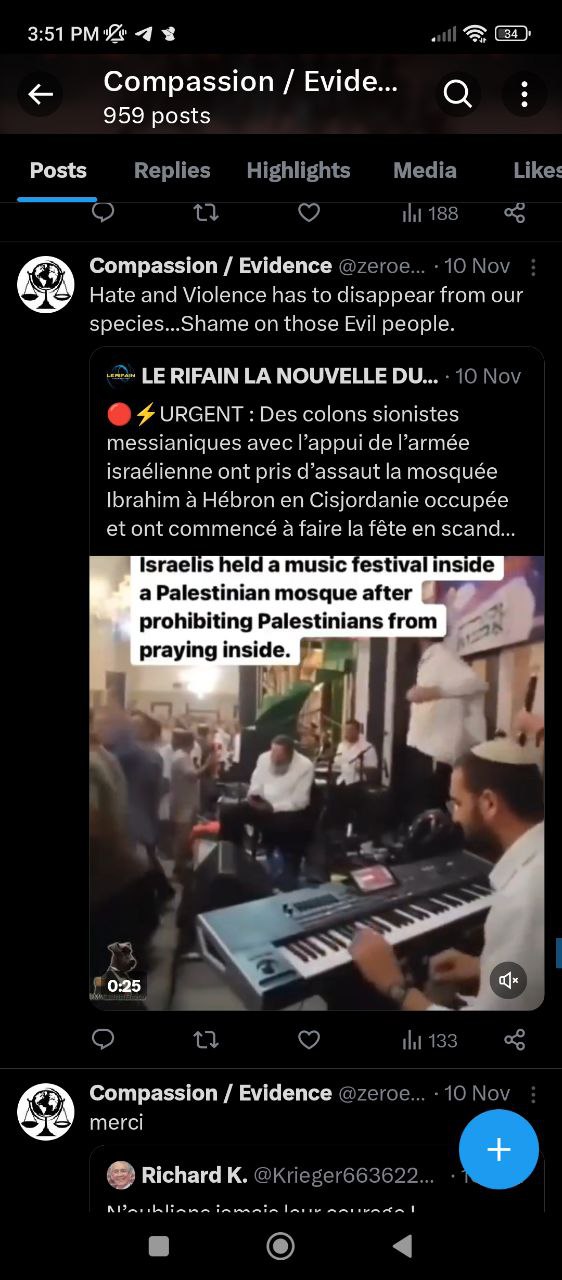
Task: Open the Highlights tab
Action: pos(298,170)
